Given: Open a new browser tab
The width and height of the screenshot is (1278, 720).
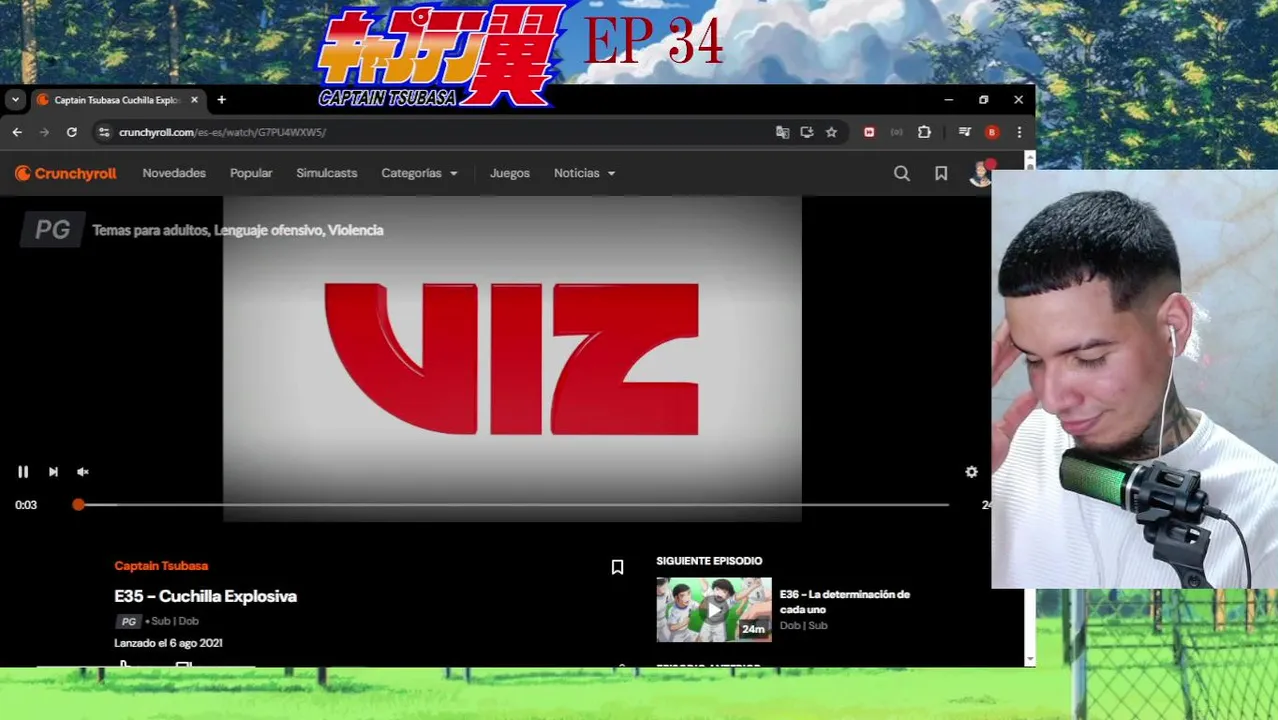Looking at the screenshot, I should [x=221, y=100].
